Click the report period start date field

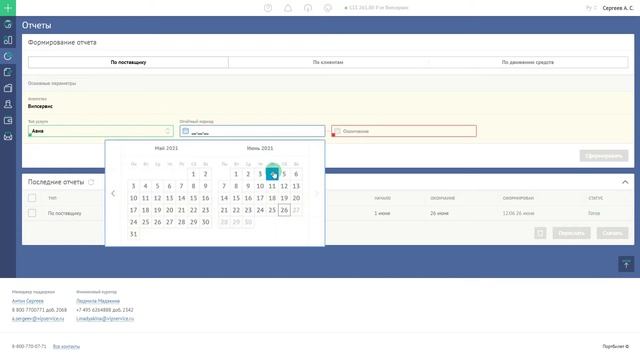252,131
